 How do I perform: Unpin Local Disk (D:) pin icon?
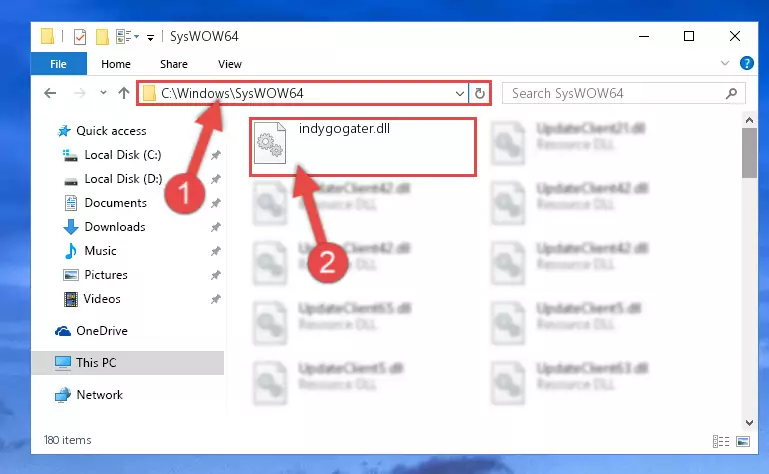point(215,179)
